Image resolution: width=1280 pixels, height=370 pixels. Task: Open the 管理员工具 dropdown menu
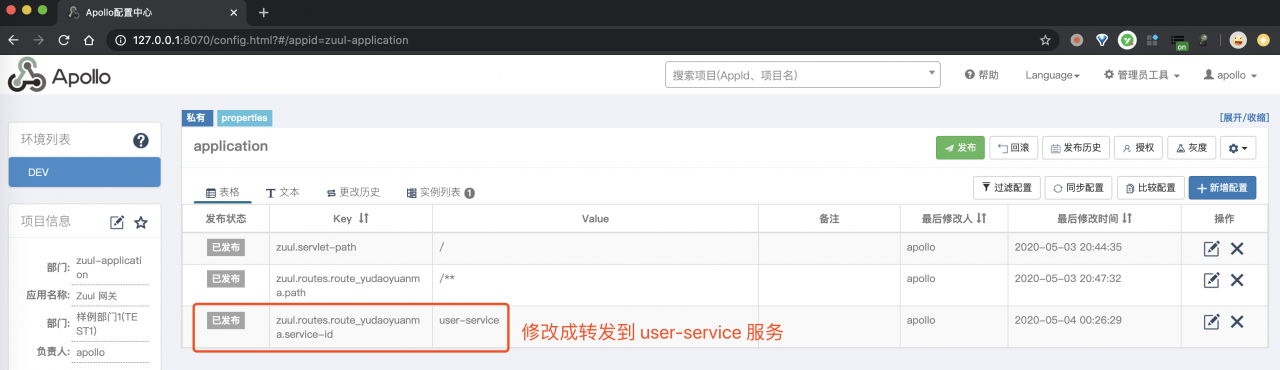click(1142, 75)
